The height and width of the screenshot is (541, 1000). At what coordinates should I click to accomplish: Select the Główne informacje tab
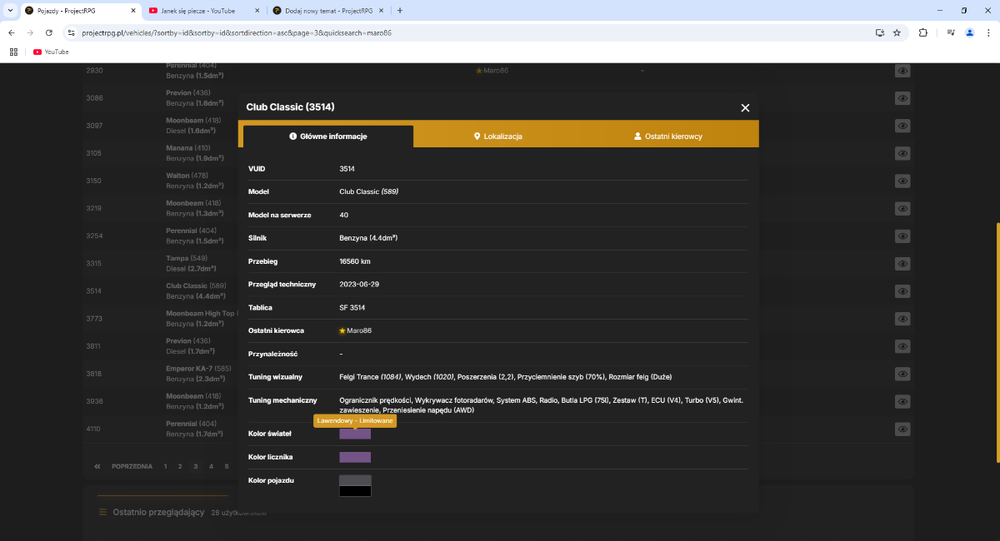[328, 137]
